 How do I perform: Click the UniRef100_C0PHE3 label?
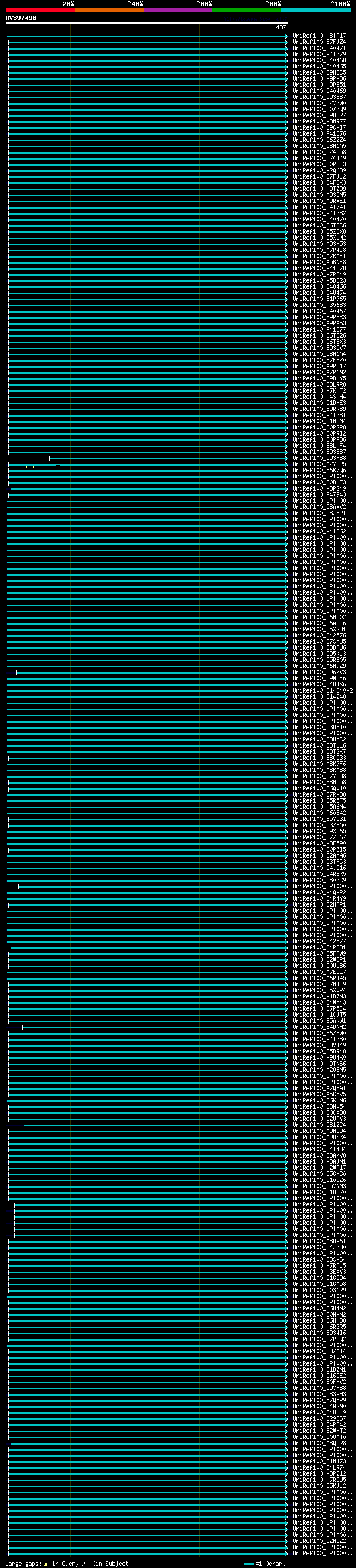tap(319, 164)
